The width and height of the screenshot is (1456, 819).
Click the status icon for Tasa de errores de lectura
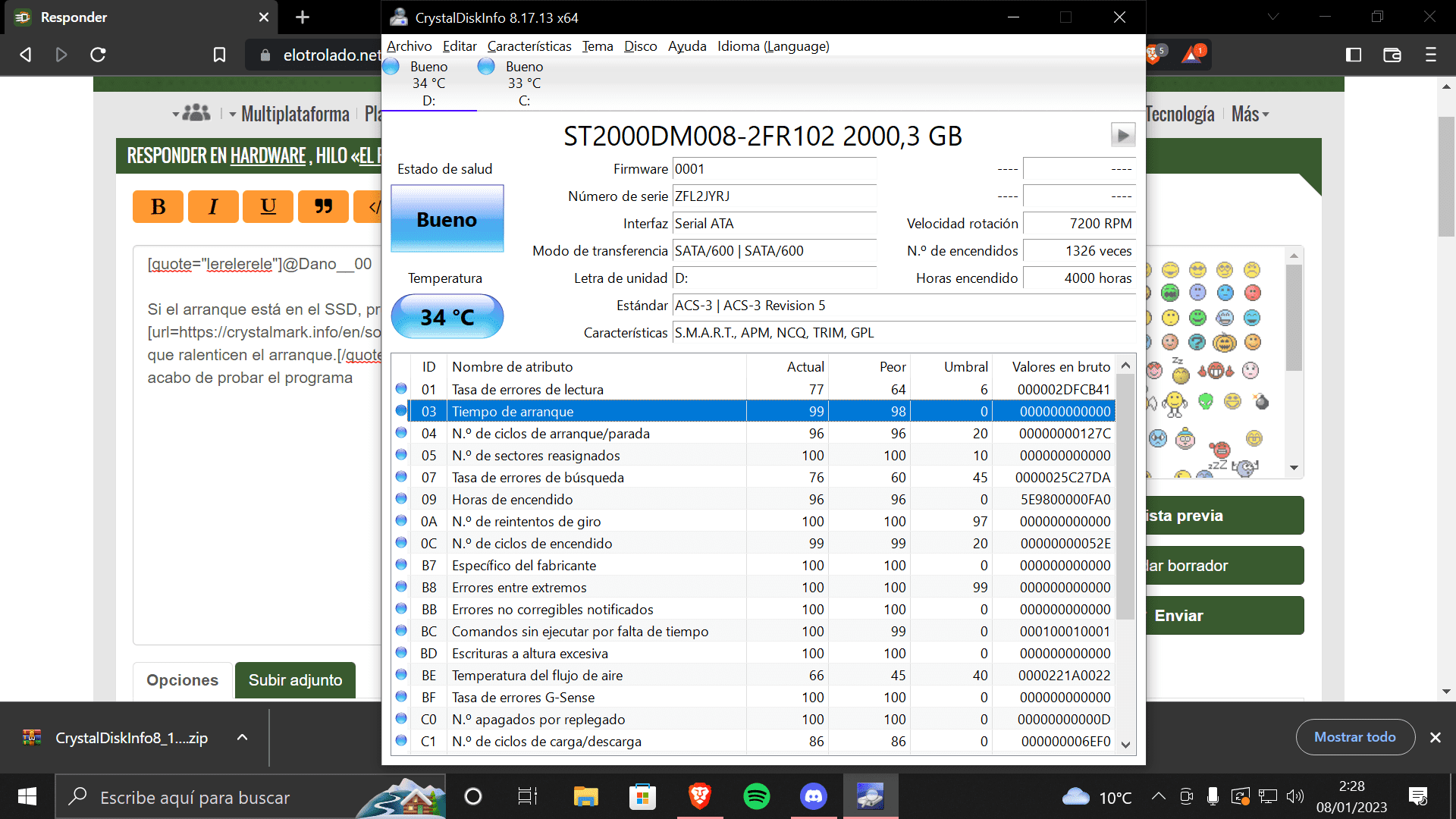pyautogui.click(x=401, y=388)
